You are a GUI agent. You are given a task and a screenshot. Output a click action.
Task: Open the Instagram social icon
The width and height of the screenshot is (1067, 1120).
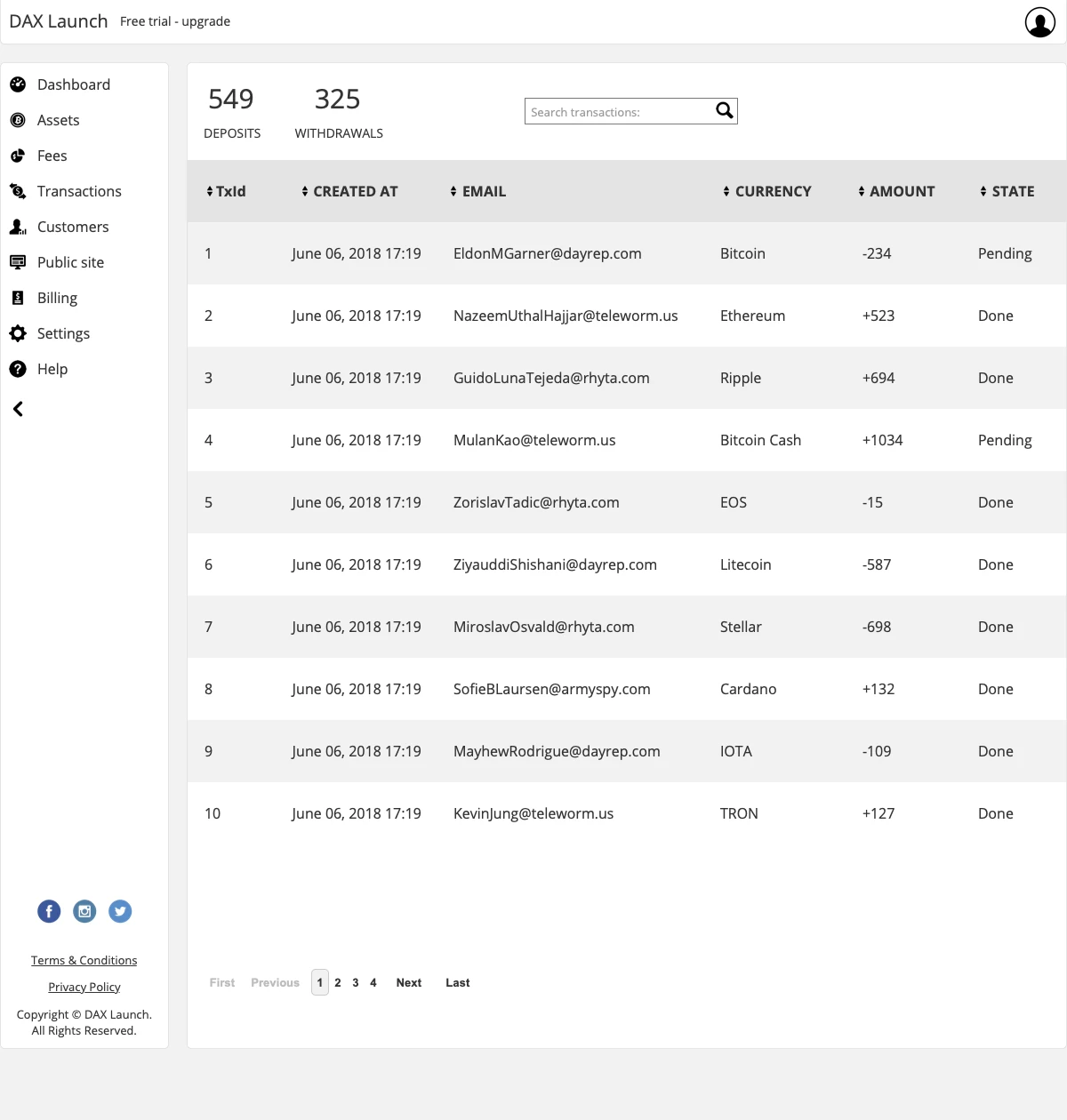pos(84,911)
